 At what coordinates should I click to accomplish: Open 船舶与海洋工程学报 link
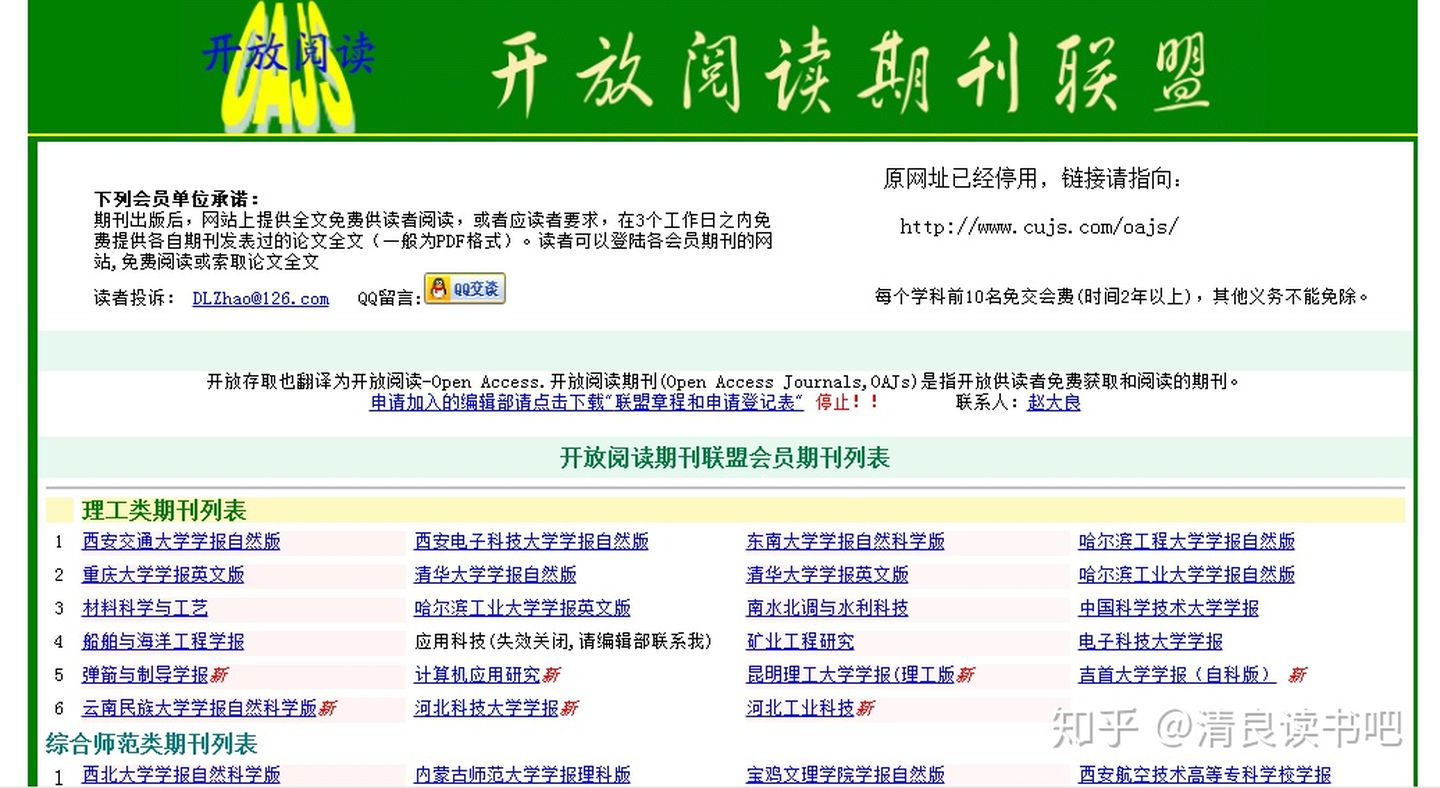(163, 641)
